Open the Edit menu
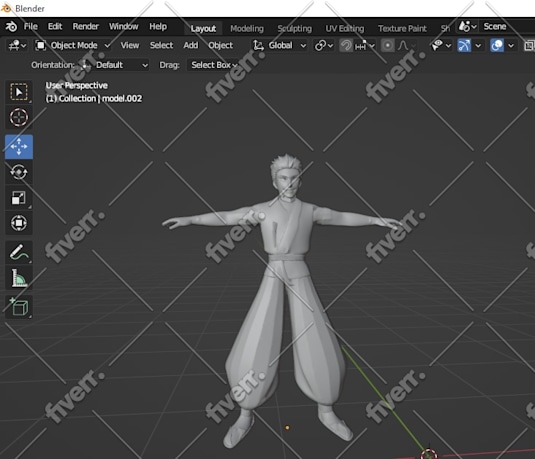The height and width of the screenshot is (459, 535). pyautogui.click(x=55, y=26)
